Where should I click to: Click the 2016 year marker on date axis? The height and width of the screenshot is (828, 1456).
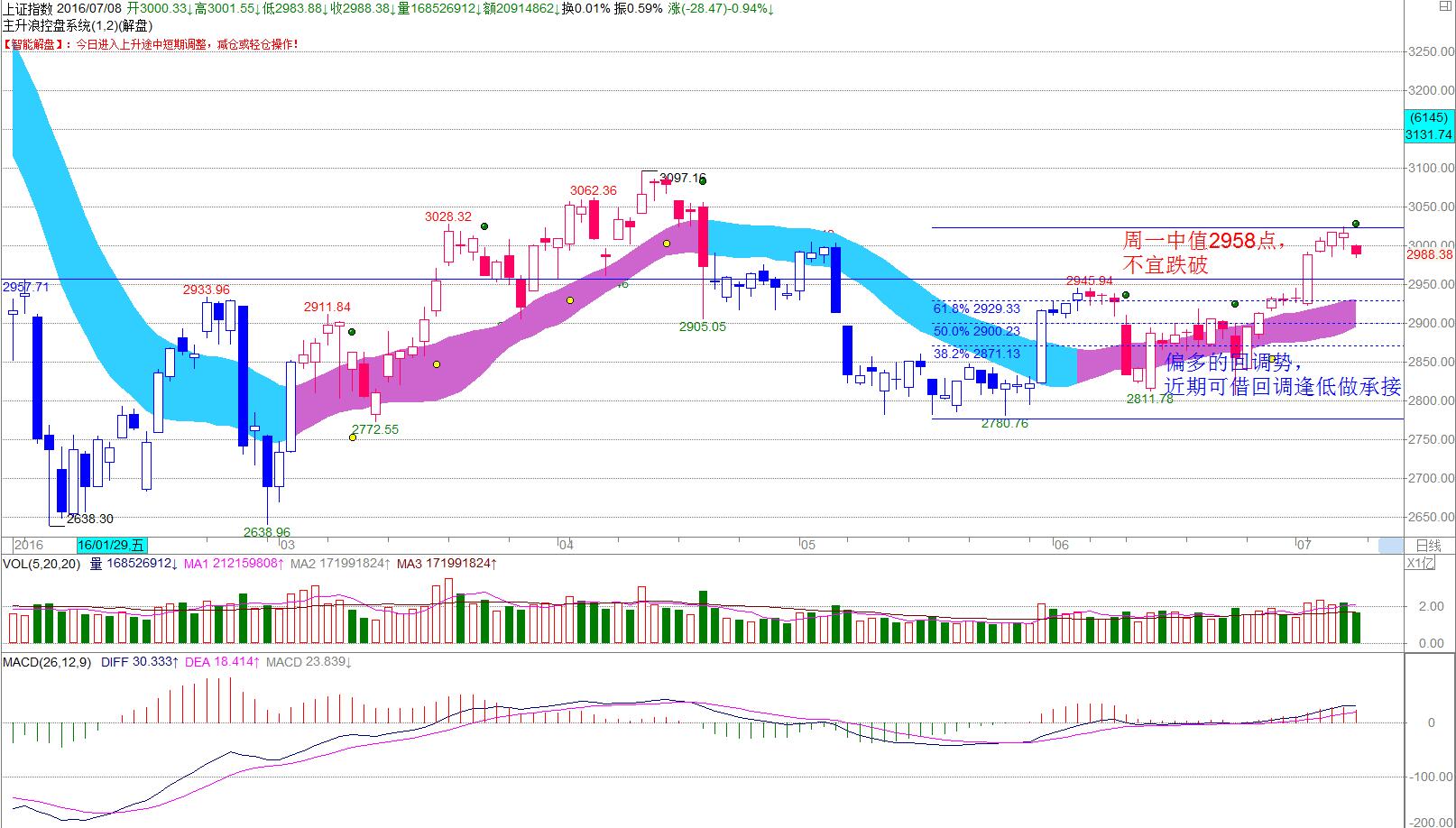28,545
